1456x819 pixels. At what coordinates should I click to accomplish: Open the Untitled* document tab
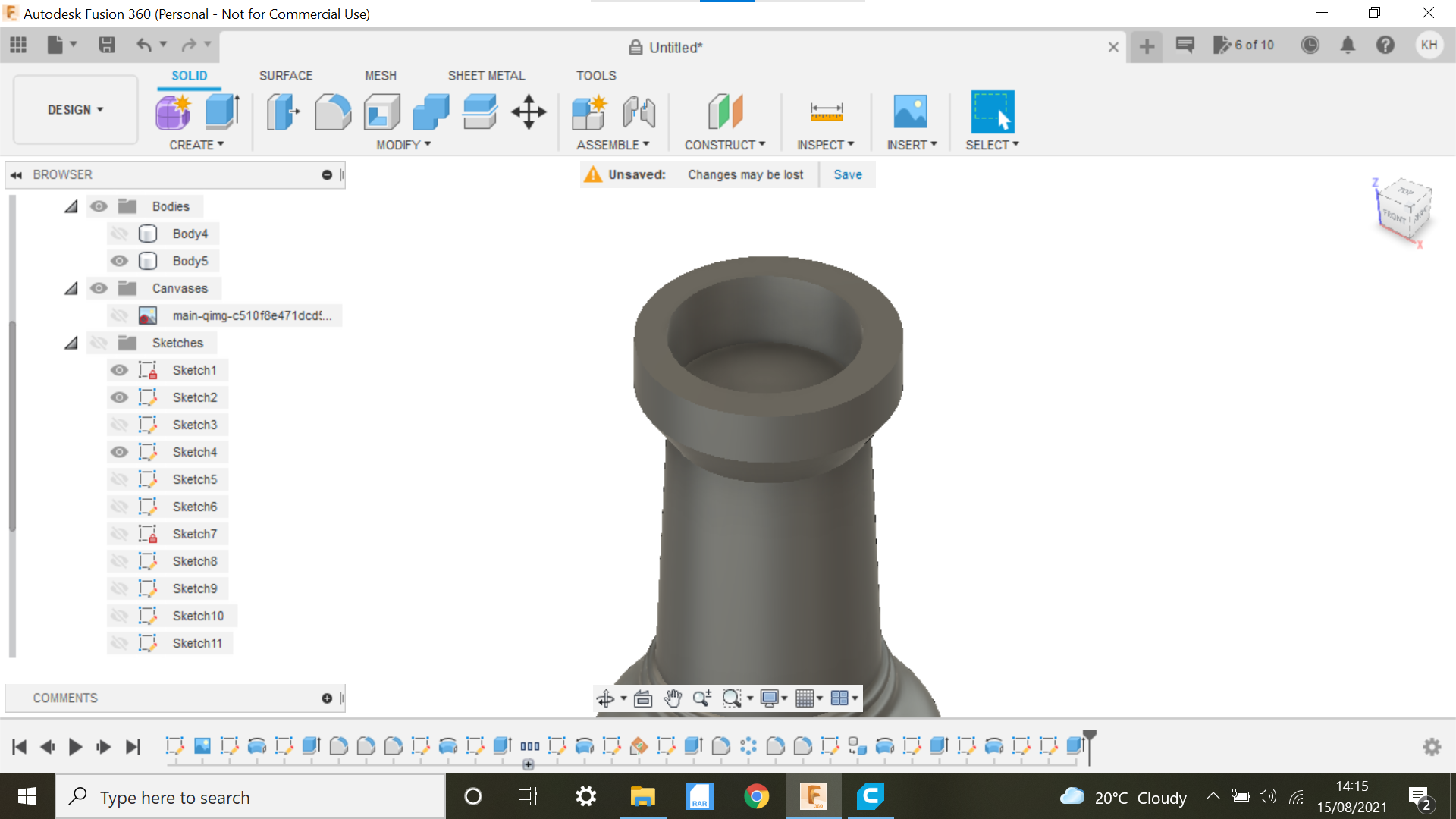[x=666, y=48]
